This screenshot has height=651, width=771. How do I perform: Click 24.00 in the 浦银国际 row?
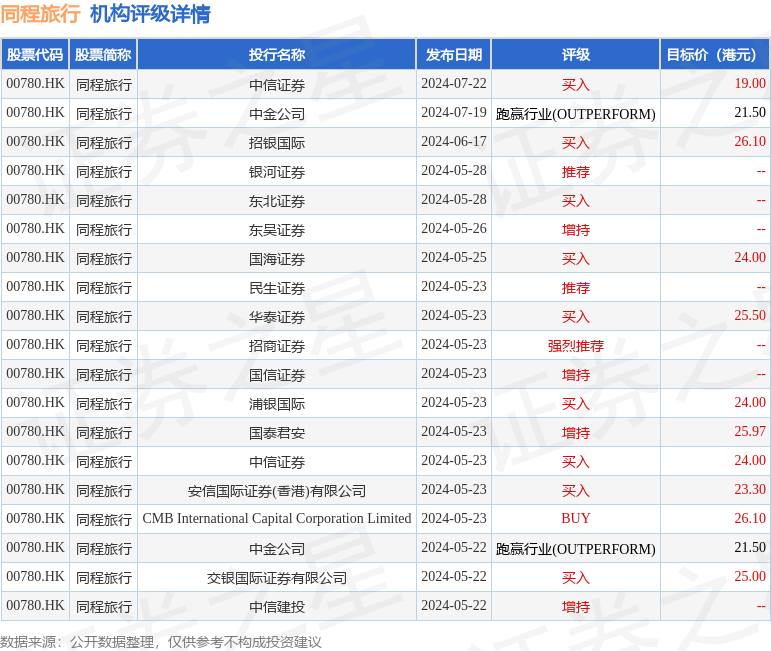click(750, 402)
